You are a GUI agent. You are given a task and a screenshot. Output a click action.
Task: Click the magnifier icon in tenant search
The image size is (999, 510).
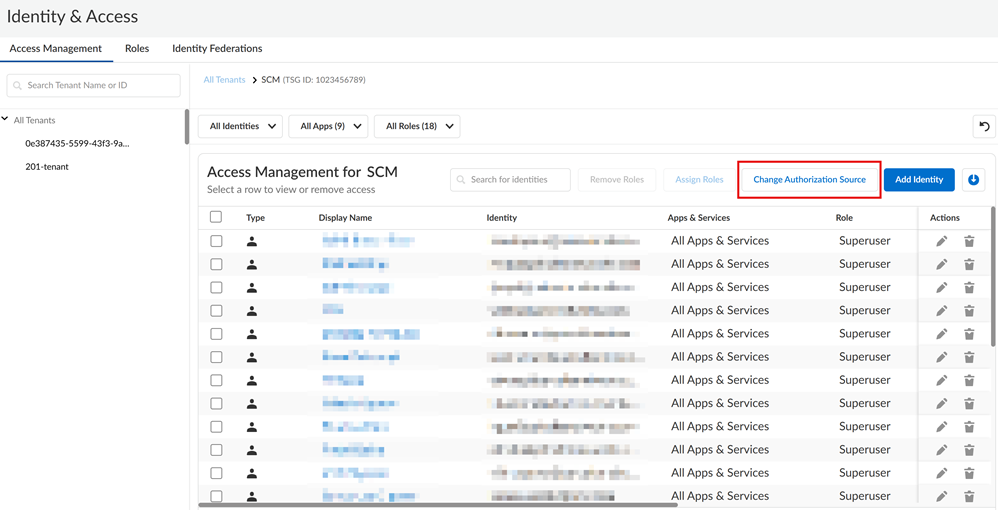point(18,86)
